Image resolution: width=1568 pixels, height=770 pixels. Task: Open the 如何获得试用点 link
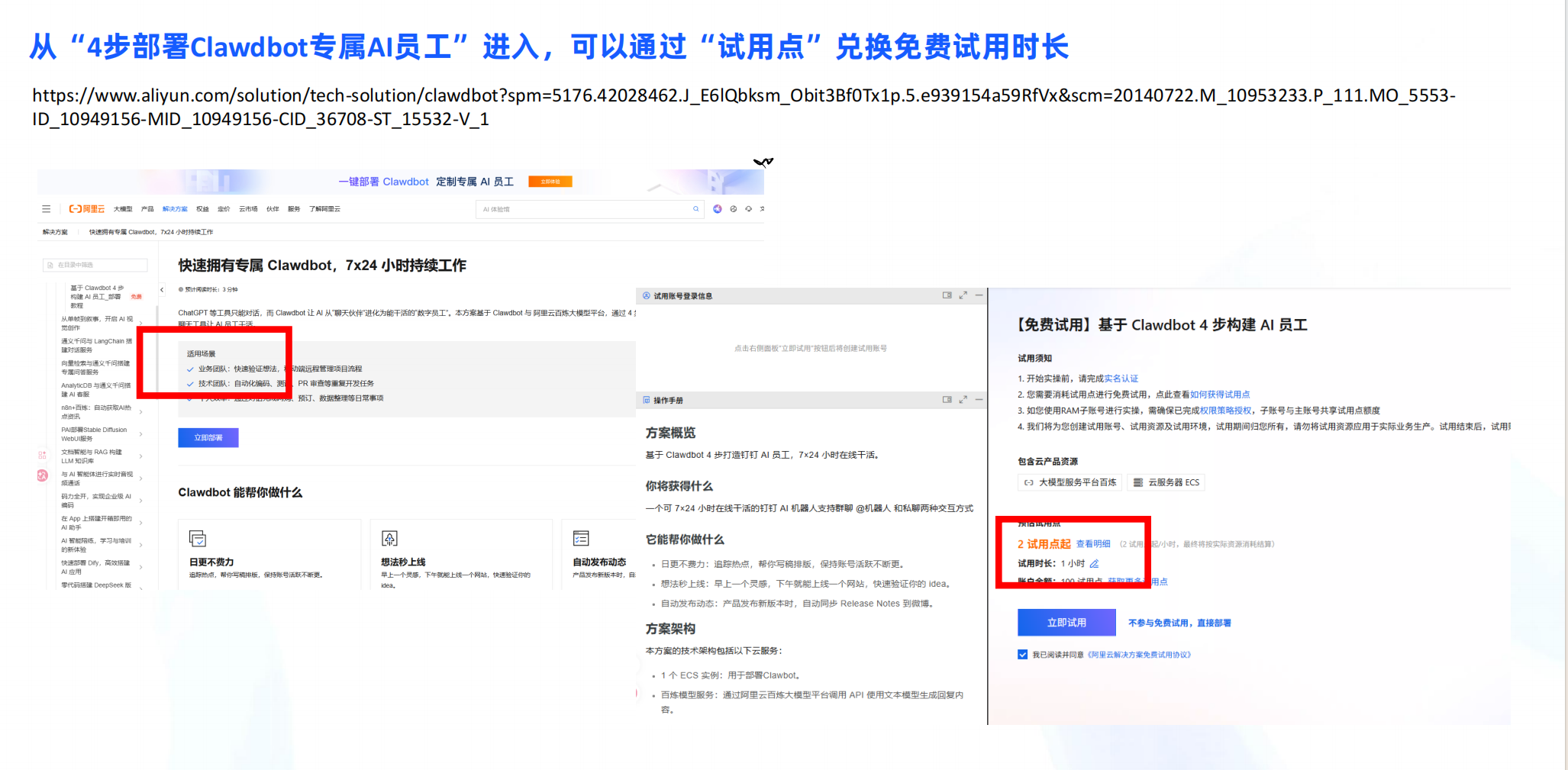[x=1220, y=395]
